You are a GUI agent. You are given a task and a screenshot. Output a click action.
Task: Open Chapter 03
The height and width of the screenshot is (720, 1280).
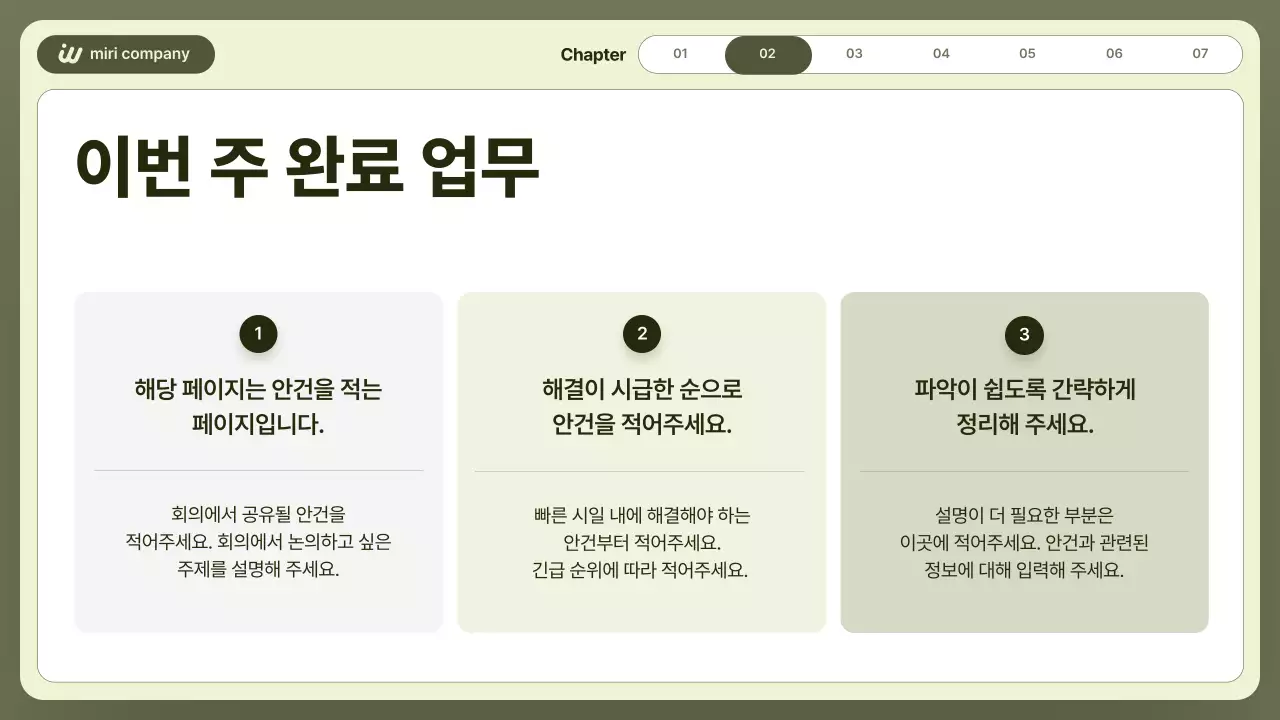[854, 54]
